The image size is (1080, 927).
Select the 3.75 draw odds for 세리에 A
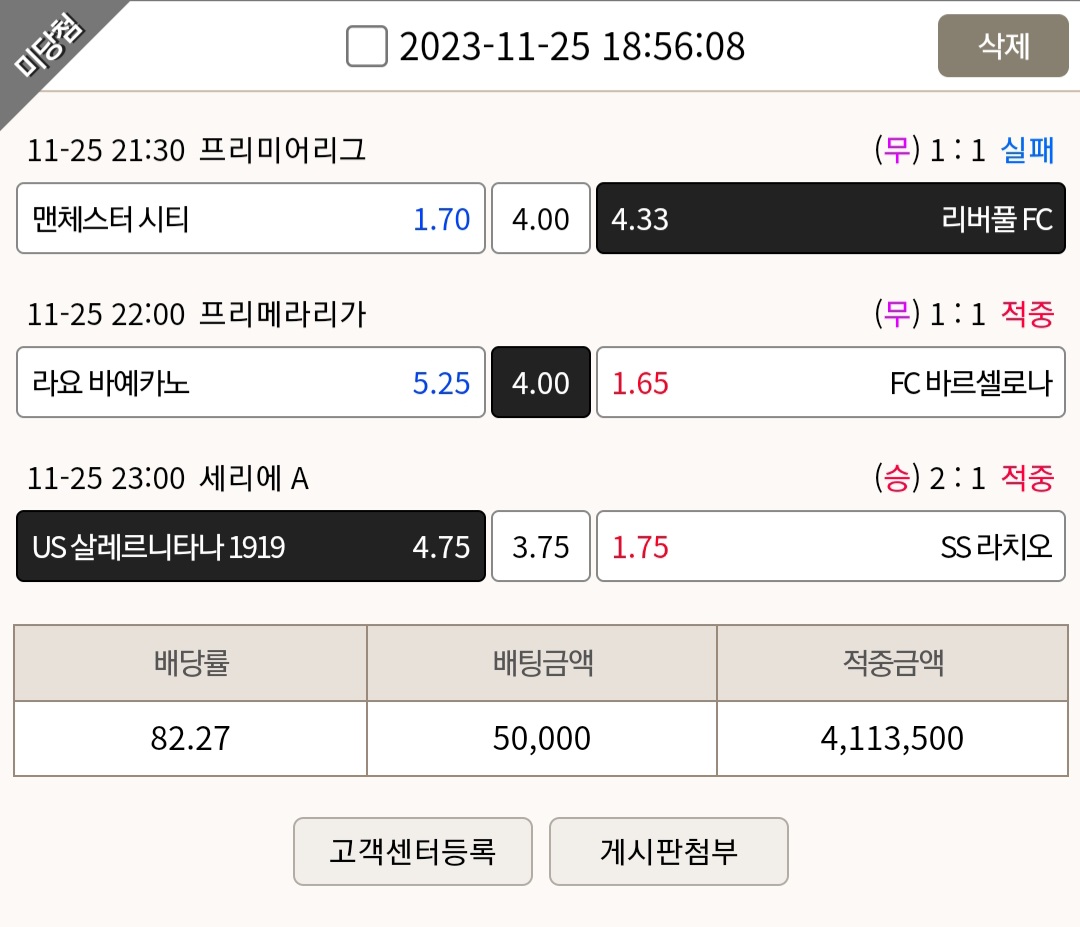coord(541,546)
